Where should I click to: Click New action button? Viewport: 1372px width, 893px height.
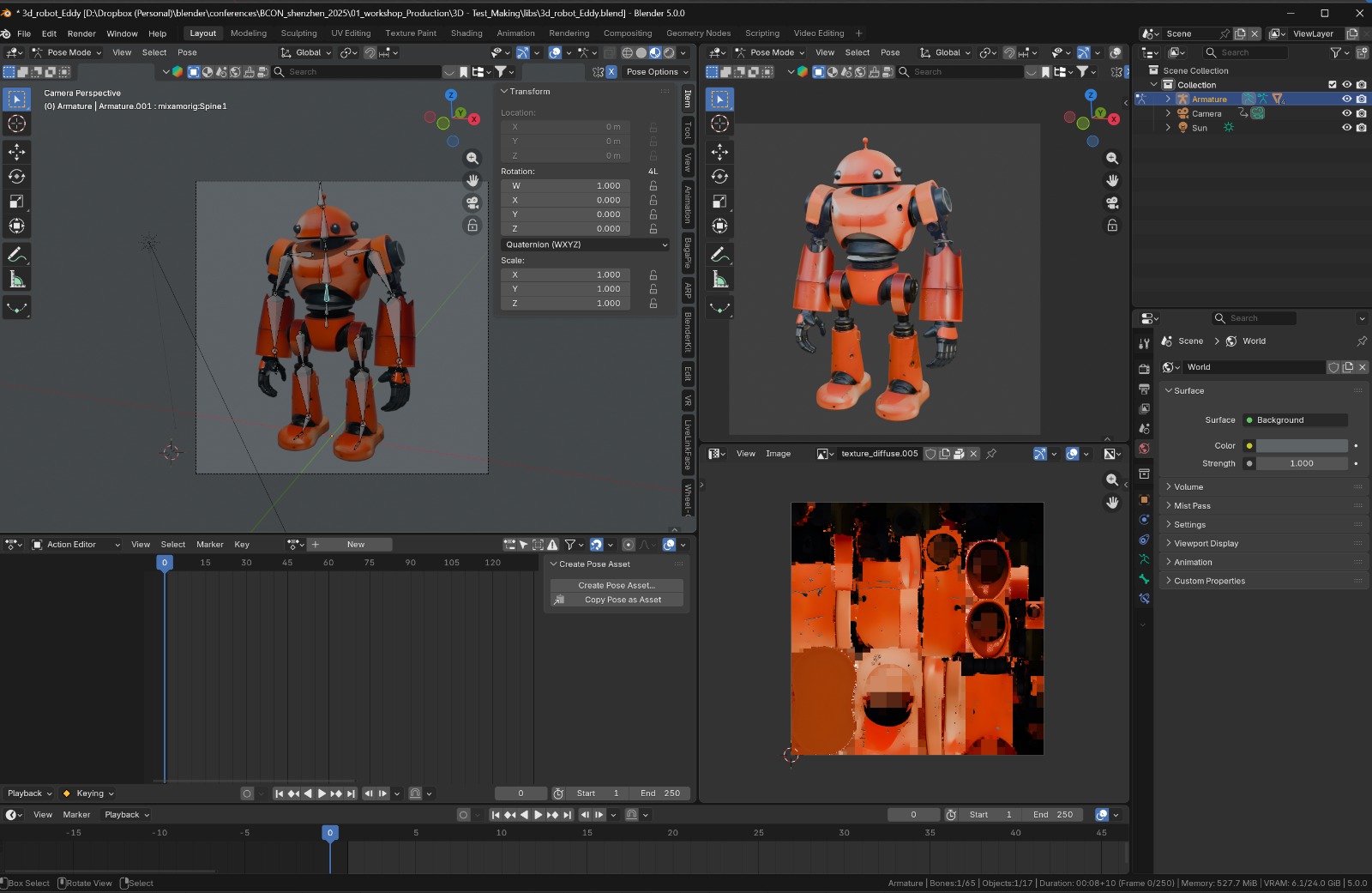pos(356,545)
